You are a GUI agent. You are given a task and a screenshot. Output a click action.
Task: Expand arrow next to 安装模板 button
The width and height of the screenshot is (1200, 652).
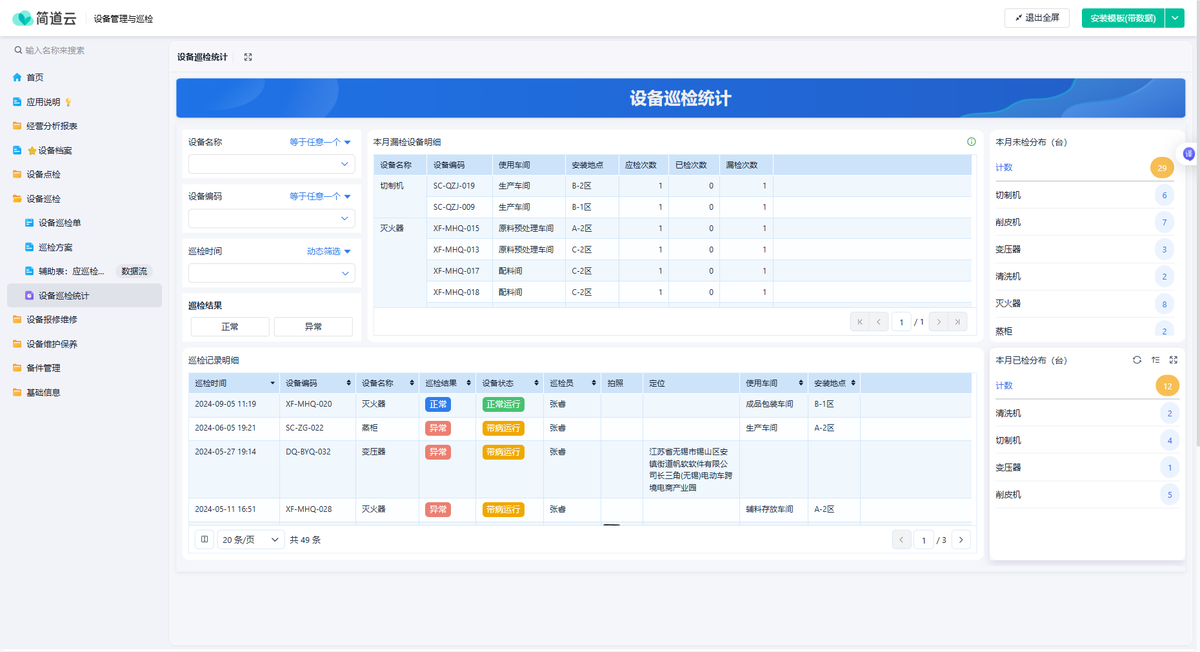tap(1175, 18)
